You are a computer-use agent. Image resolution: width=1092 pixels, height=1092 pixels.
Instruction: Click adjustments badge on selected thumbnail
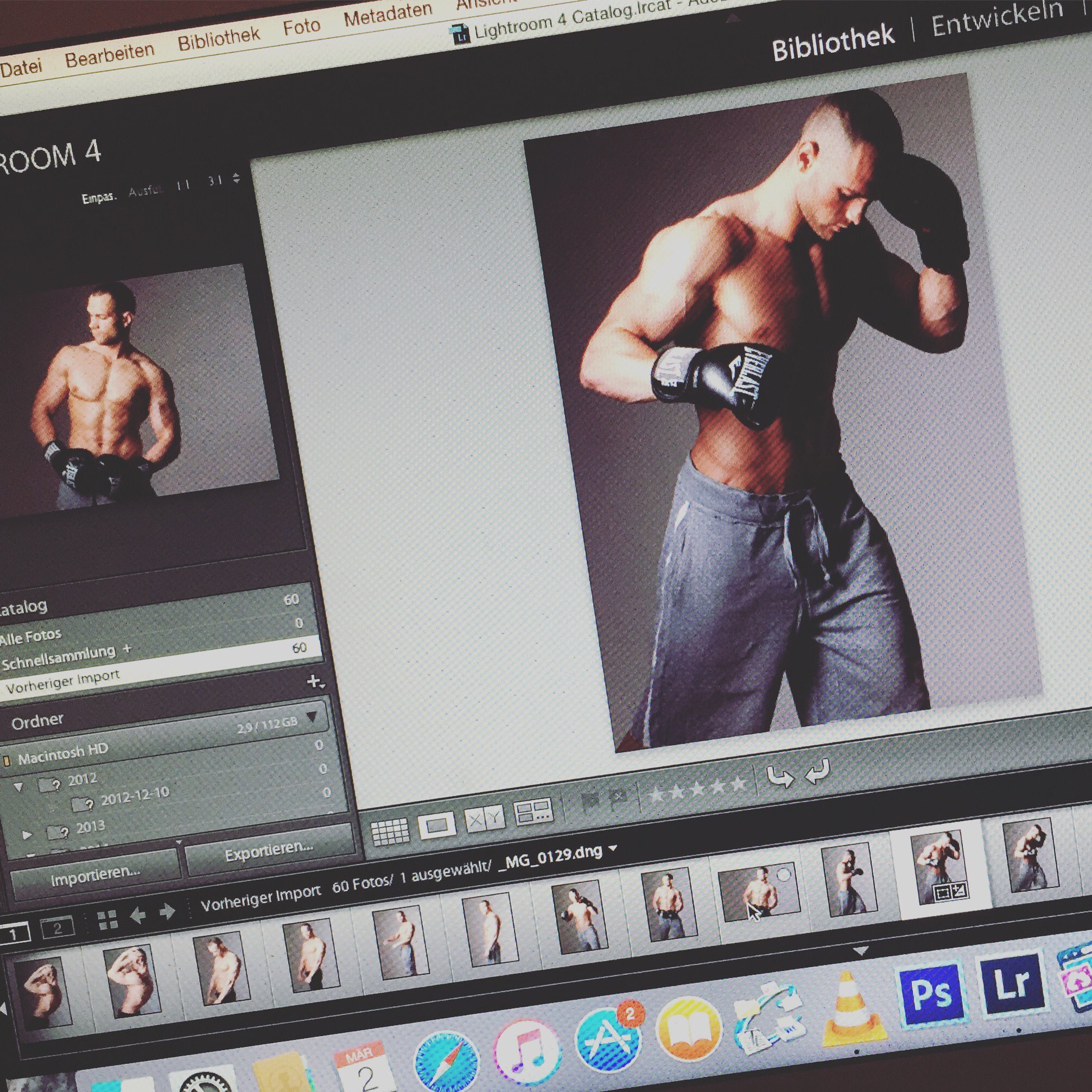(960, 891)
